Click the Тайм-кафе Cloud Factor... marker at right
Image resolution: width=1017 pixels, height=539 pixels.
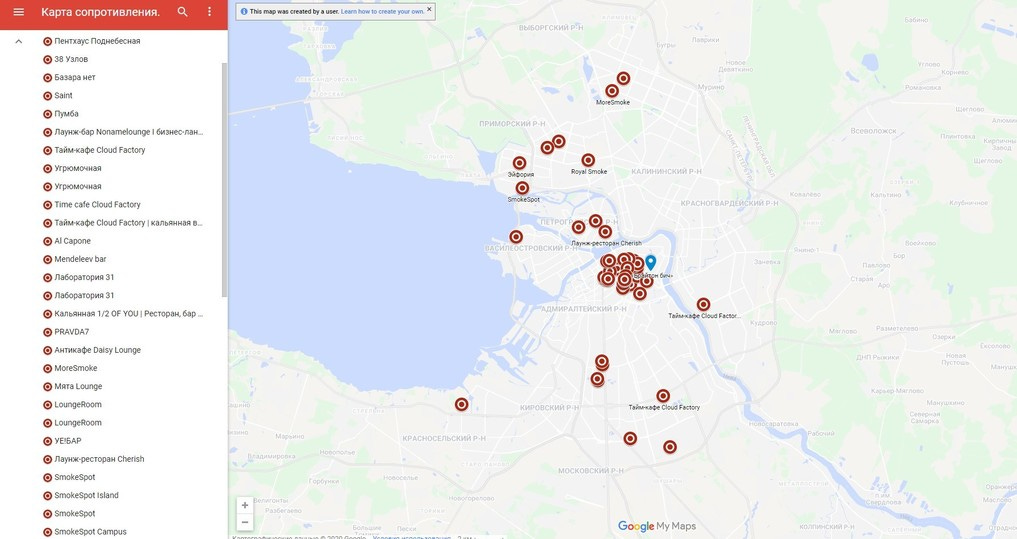click(703, 304)
